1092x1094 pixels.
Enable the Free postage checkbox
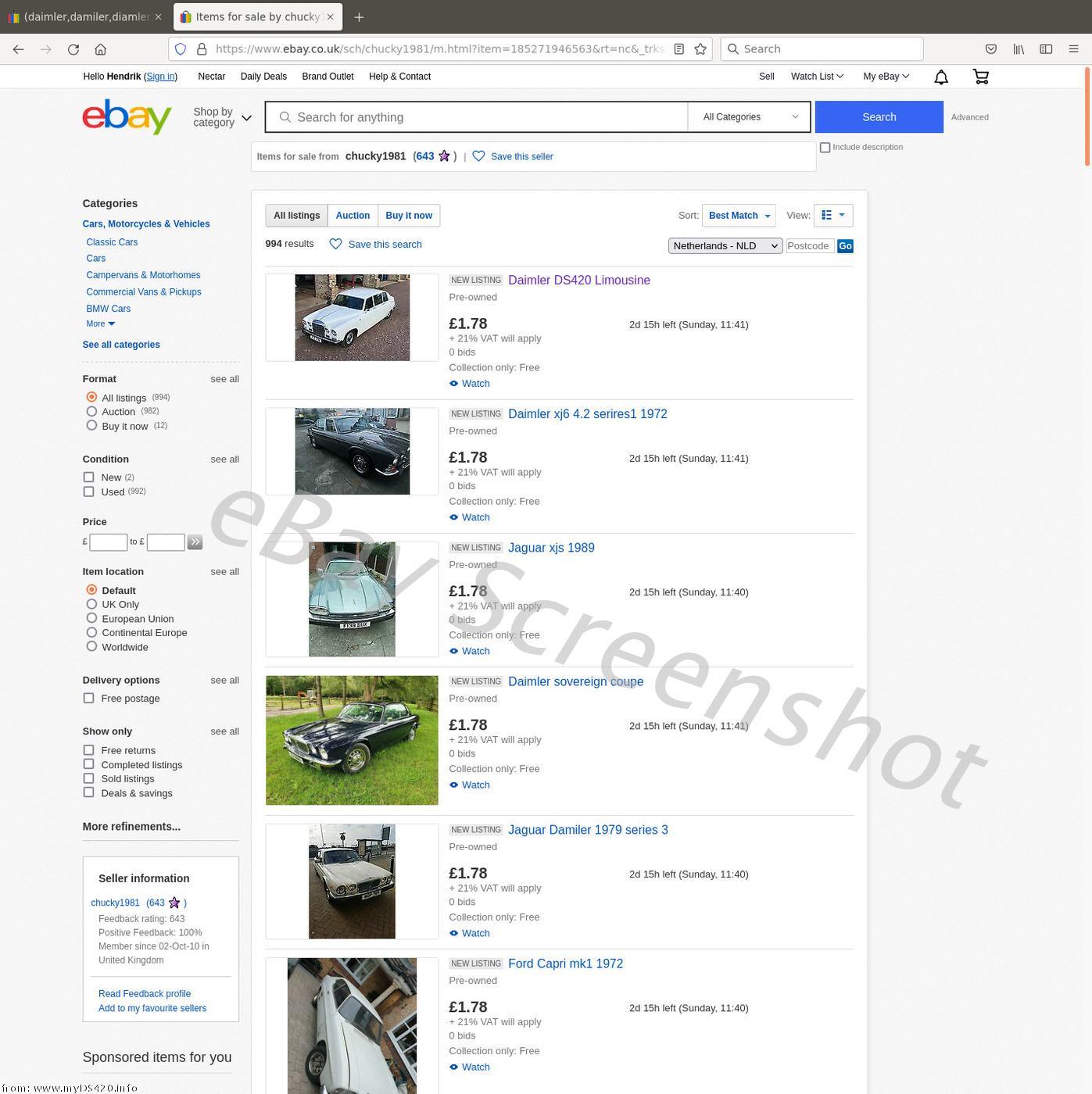(x=89, y=699)
